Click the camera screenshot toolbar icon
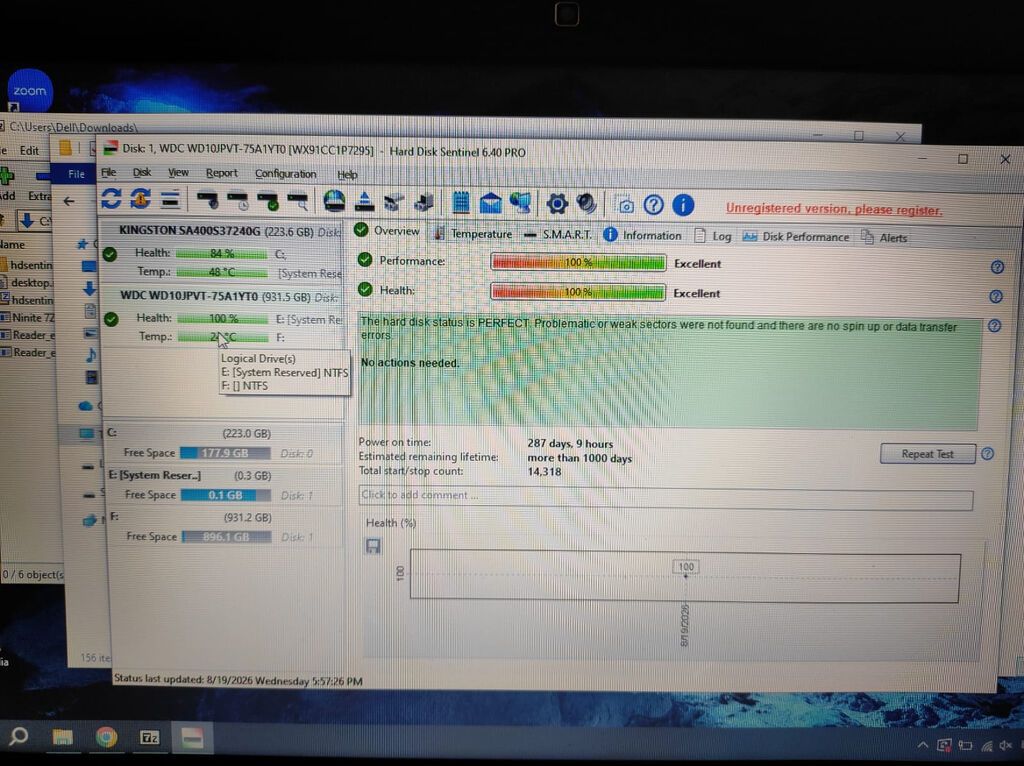1024x766 pixels. tap(625, 205)
